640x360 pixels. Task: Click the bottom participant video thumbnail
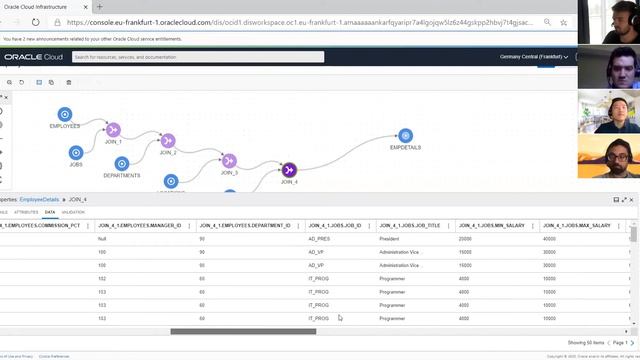click(x=609, y=156)
